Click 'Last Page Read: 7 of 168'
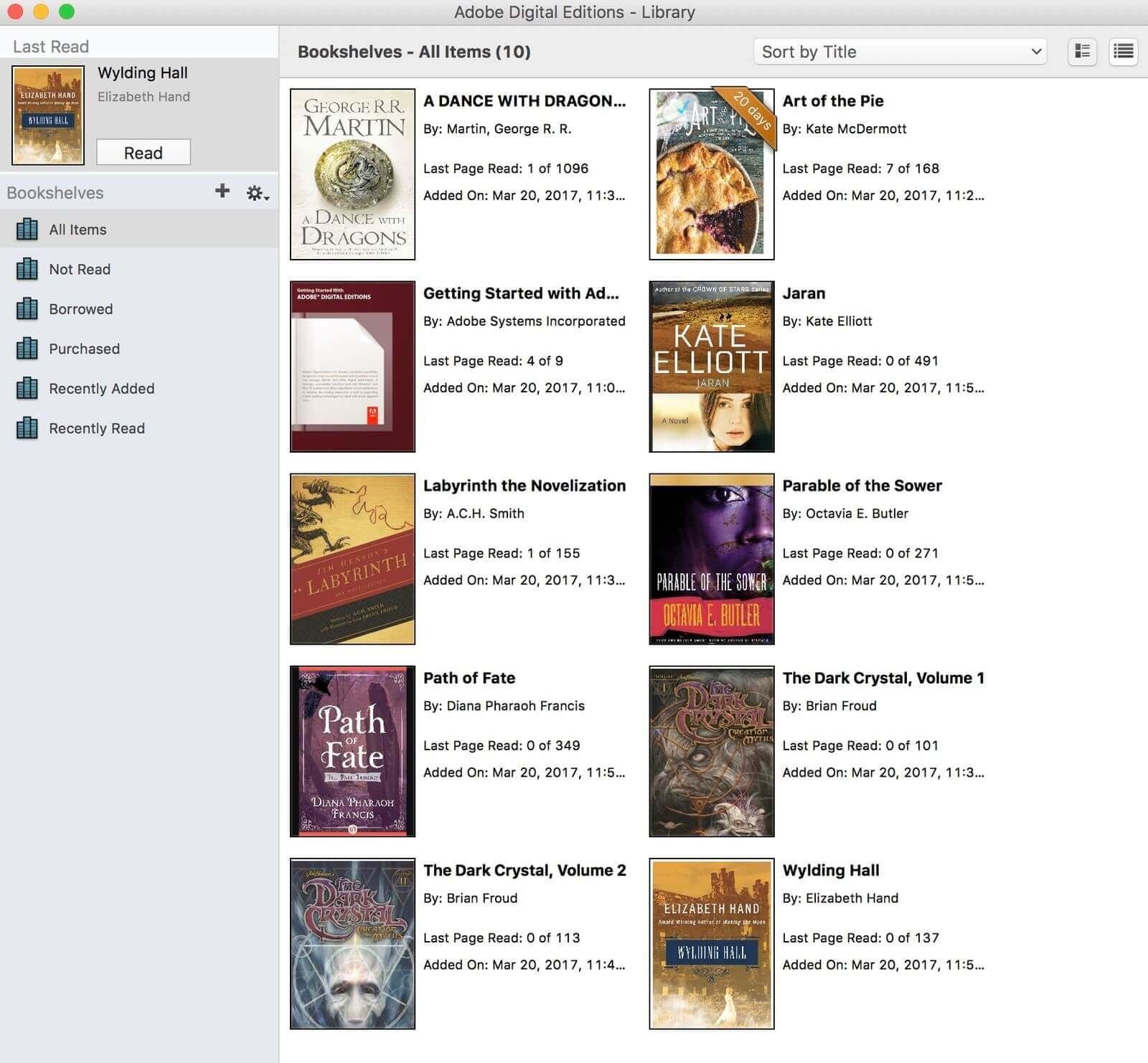Viewport: 1148px width, 1063px height. click(860, 169)
